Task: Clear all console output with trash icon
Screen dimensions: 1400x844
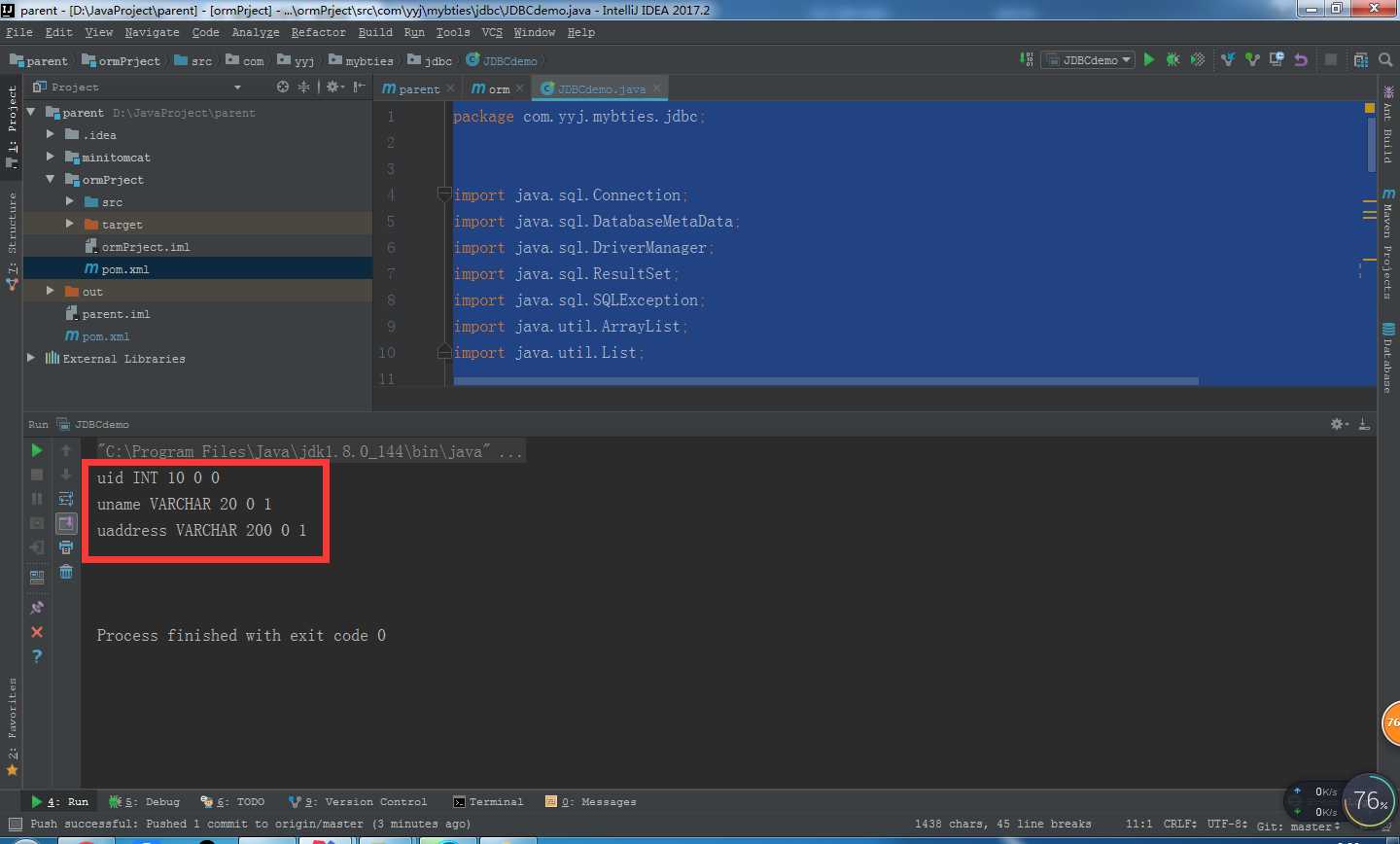Action: click(x=66, y=572)
